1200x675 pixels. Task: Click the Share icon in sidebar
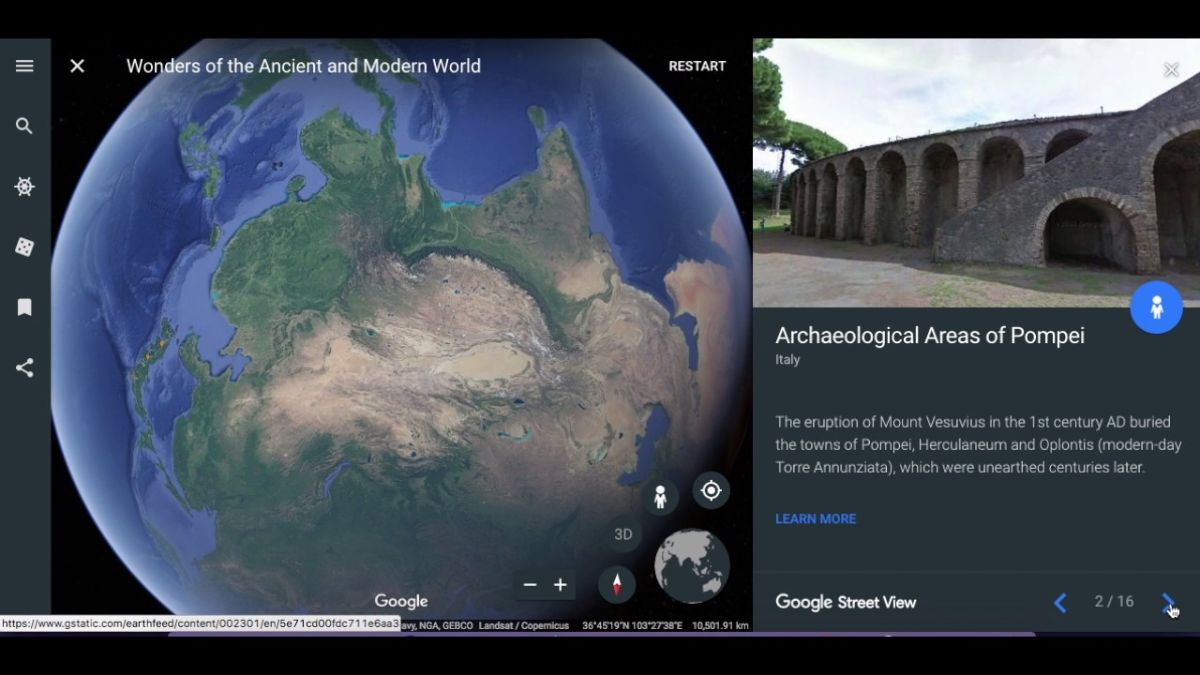point(25,368)
